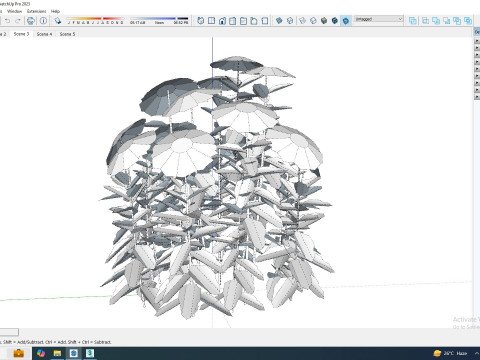Toggle the X-Ray face style
This screenshot has width=480, height=360.
coord(279,21)
